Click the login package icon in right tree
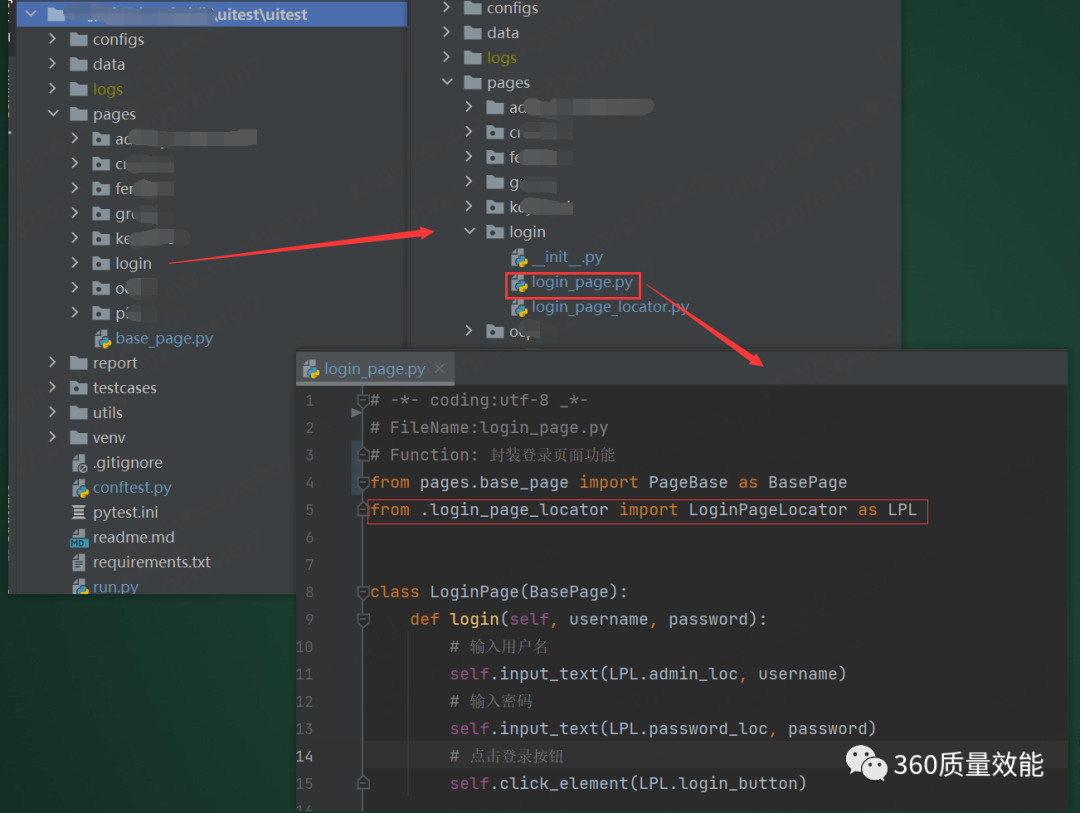 [x=495, y=231]
